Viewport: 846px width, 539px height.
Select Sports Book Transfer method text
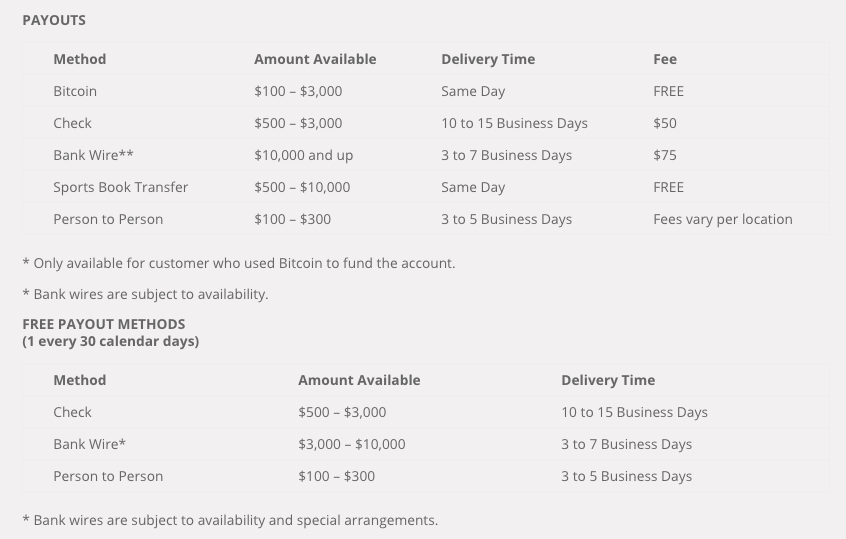tap(120, 187)
